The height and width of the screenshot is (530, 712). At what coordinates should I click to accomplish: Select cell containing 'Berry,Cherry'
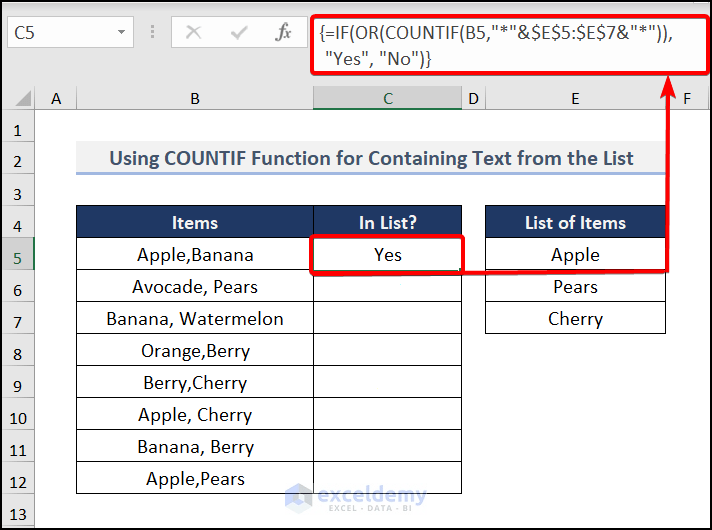click(x=195, y=382)
